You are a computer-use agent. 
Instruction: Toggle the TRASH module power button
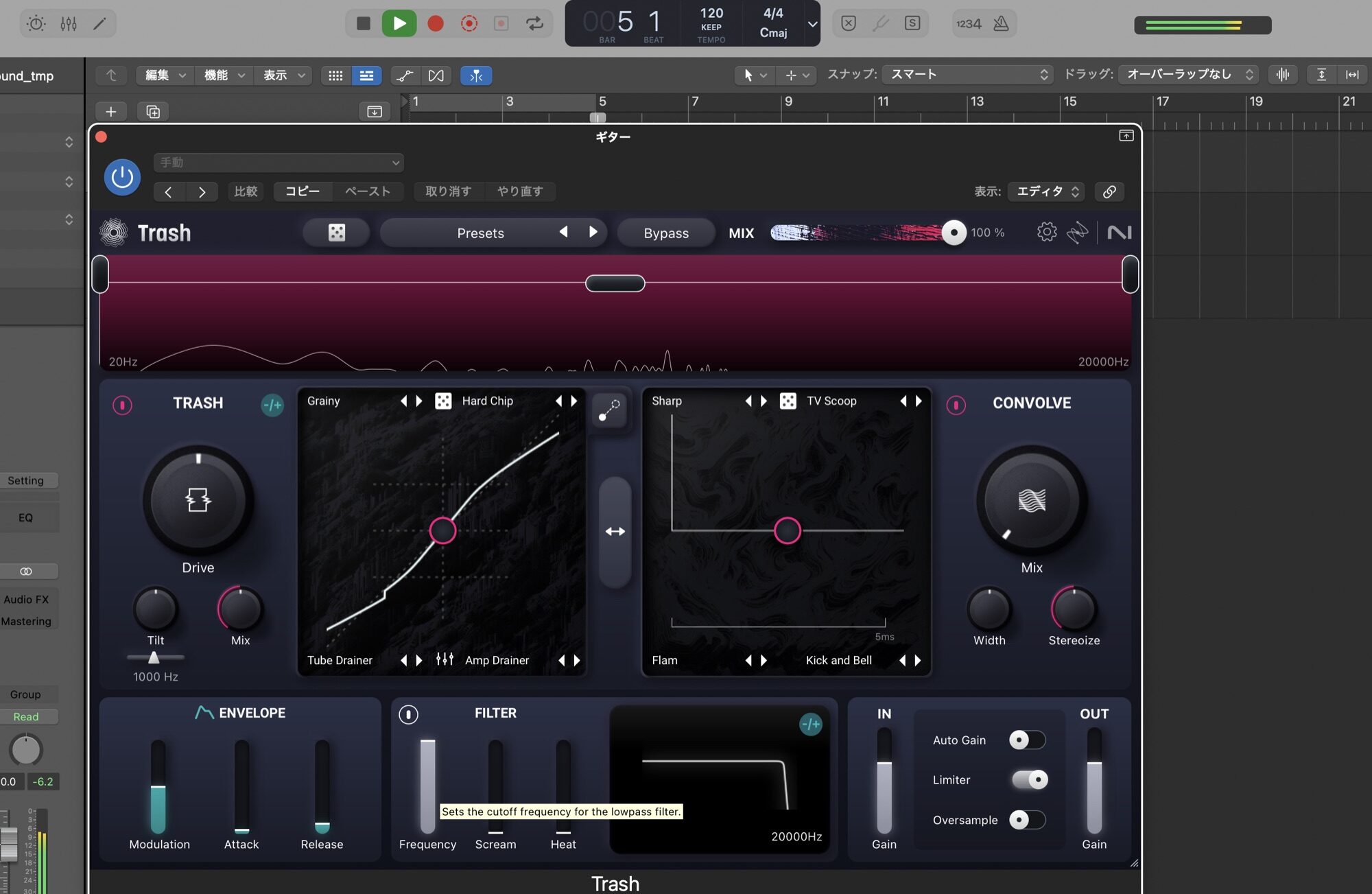(122, 405)
